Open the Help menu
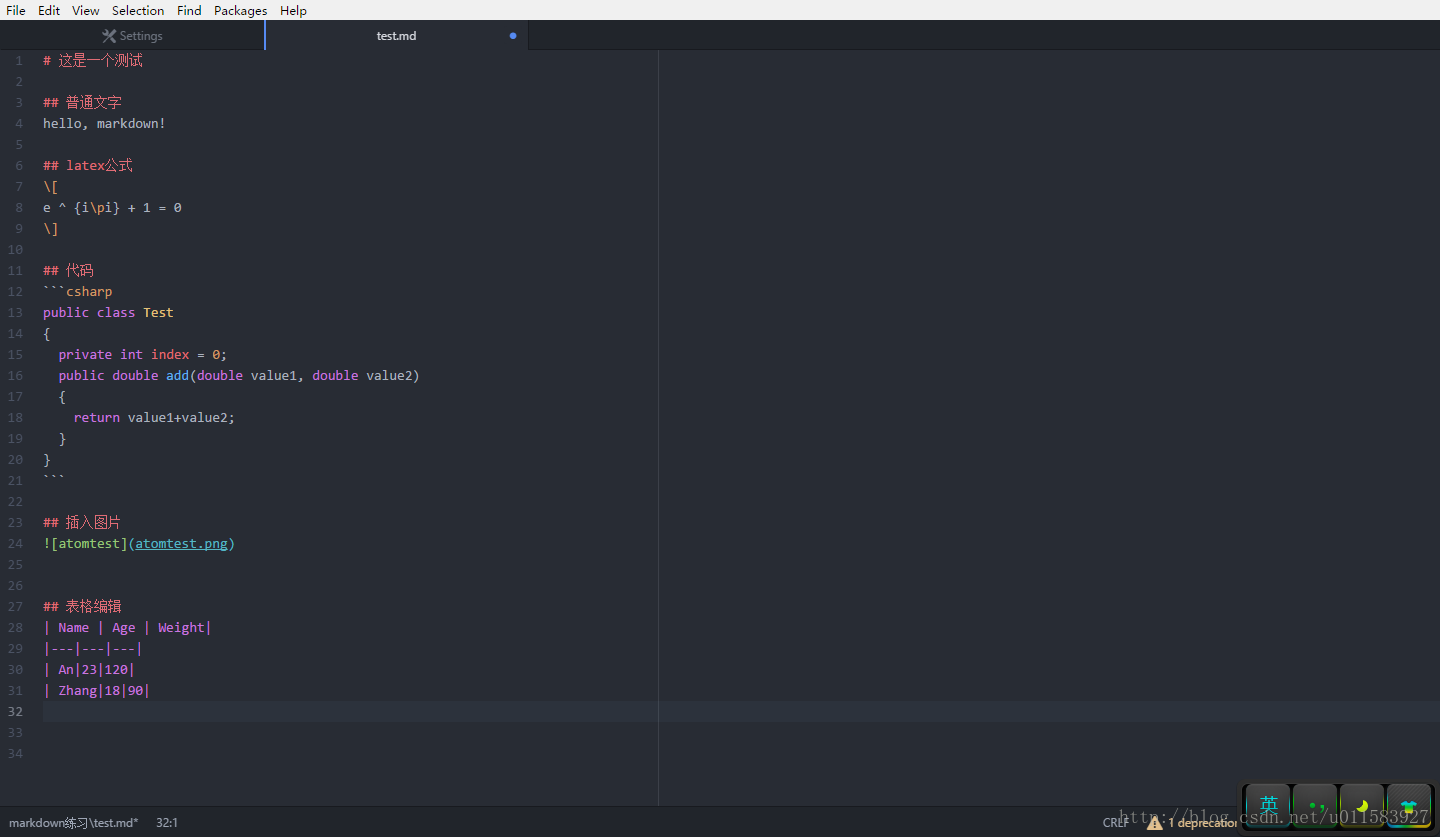Viewport: 1440px width, 837px height. 293,10
